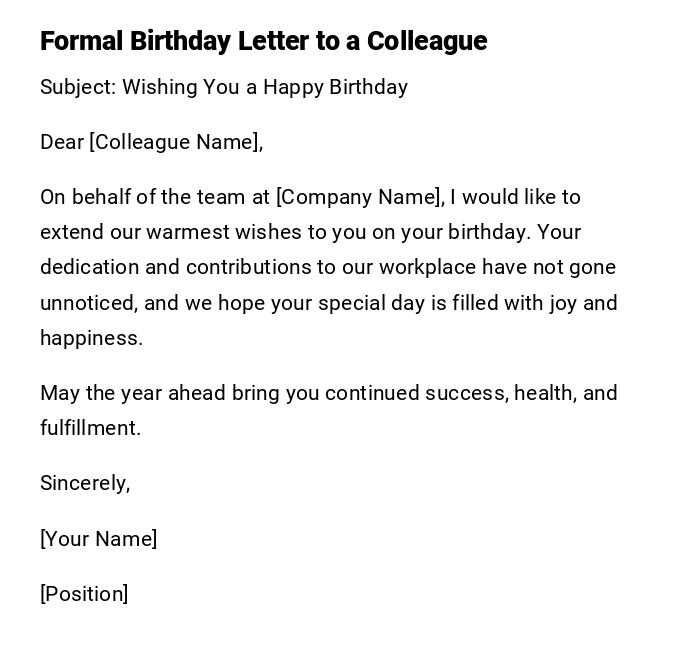
Task: Select the [Your Name] placeholder
Action: (x=98, y=539)
